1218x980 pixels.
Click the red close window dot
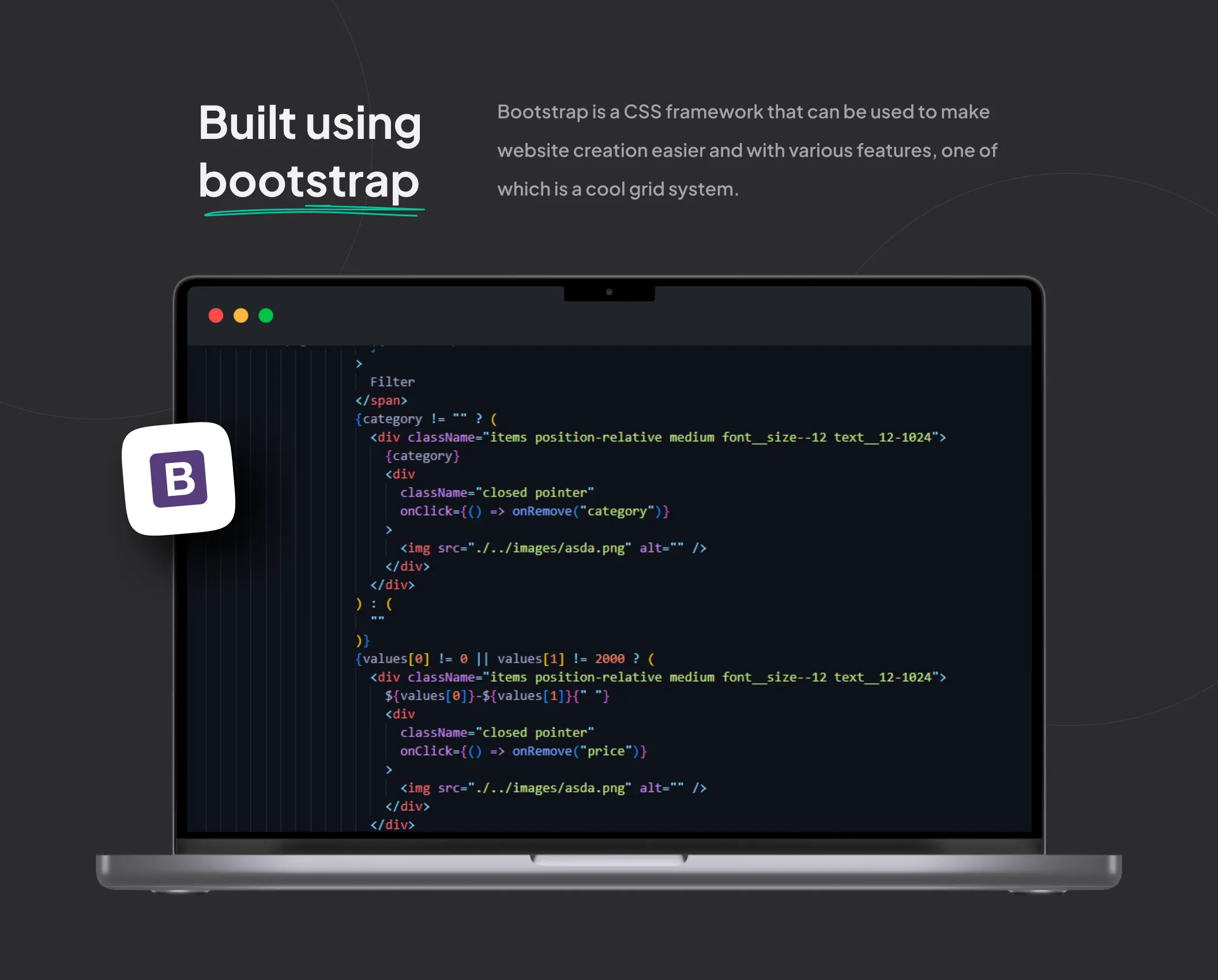coord(216,315)
